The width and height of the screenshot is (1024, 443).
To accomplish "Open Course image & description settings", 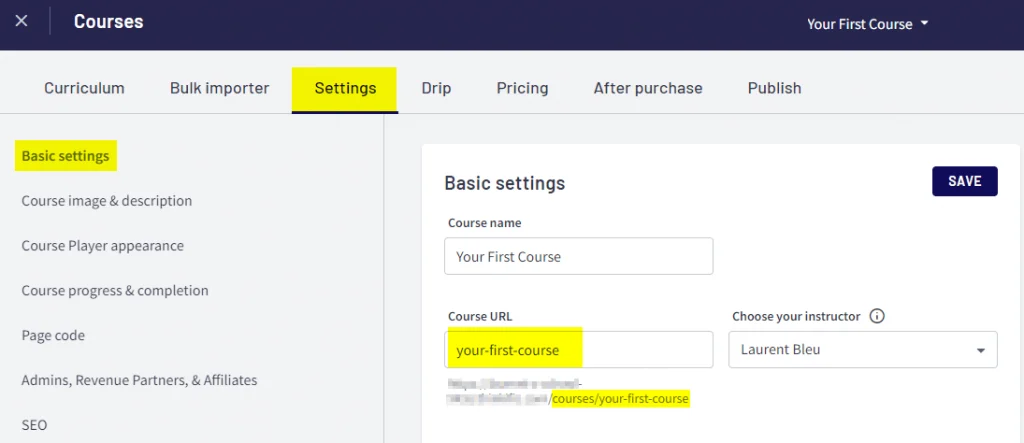I will tap(107, 201).
